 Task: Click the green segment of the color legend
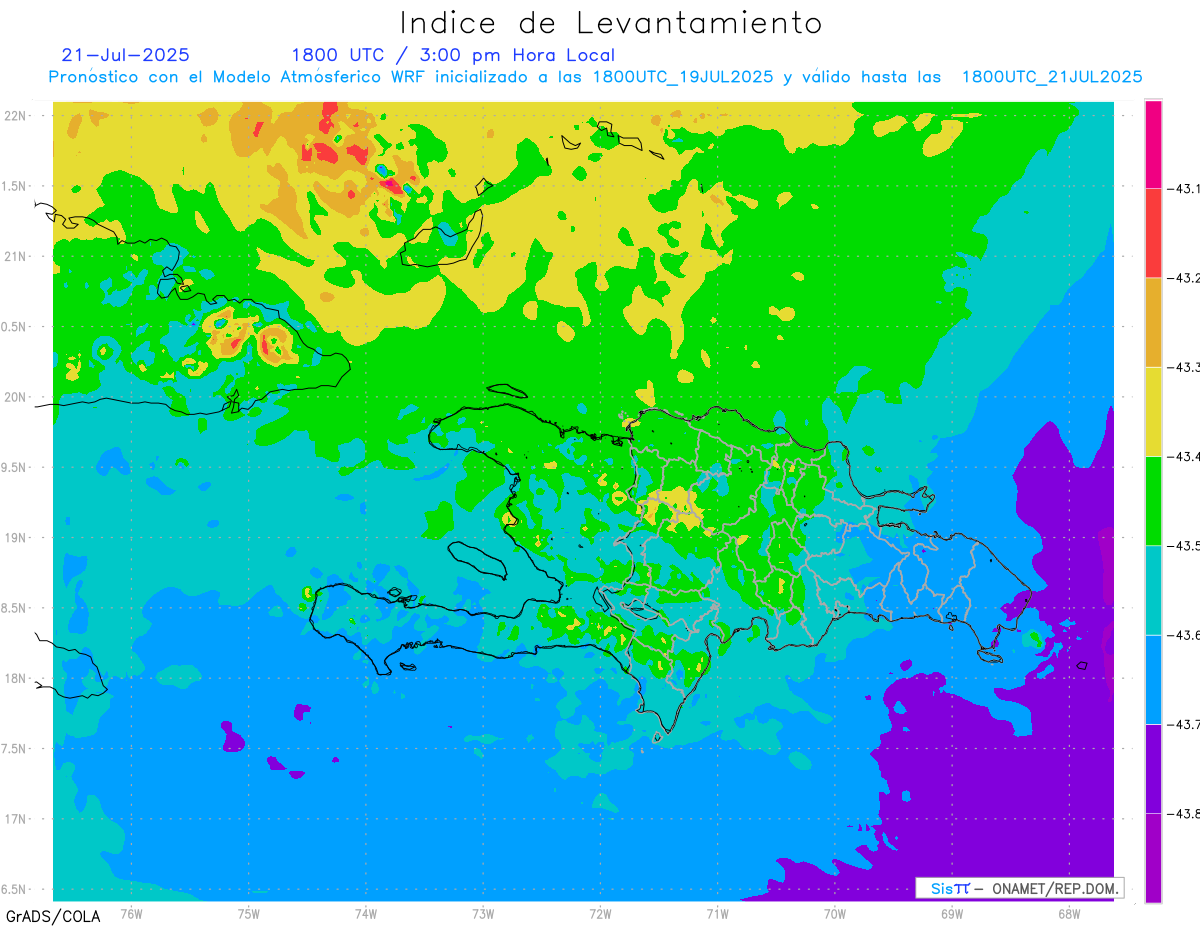(x=1153, y=500)
